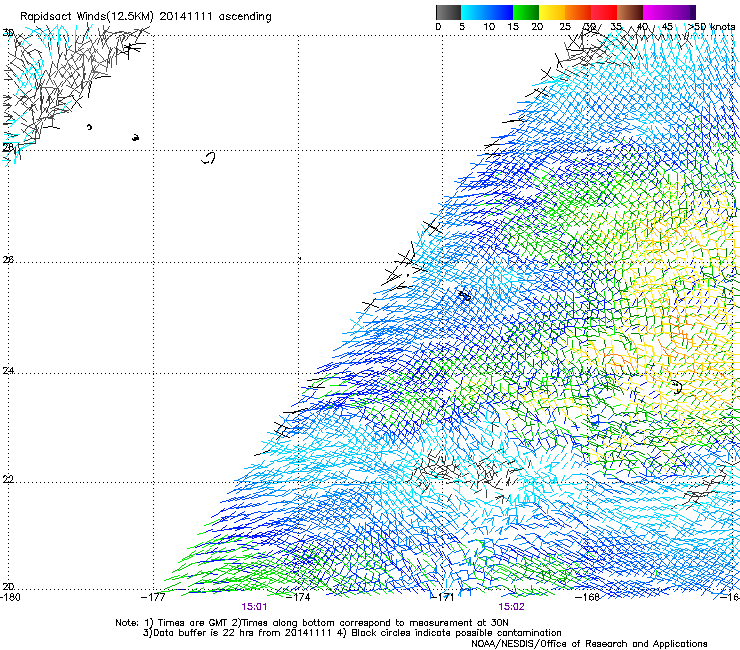Click the longitude label '-174'

pyautogui.click(x=299, y=597)
